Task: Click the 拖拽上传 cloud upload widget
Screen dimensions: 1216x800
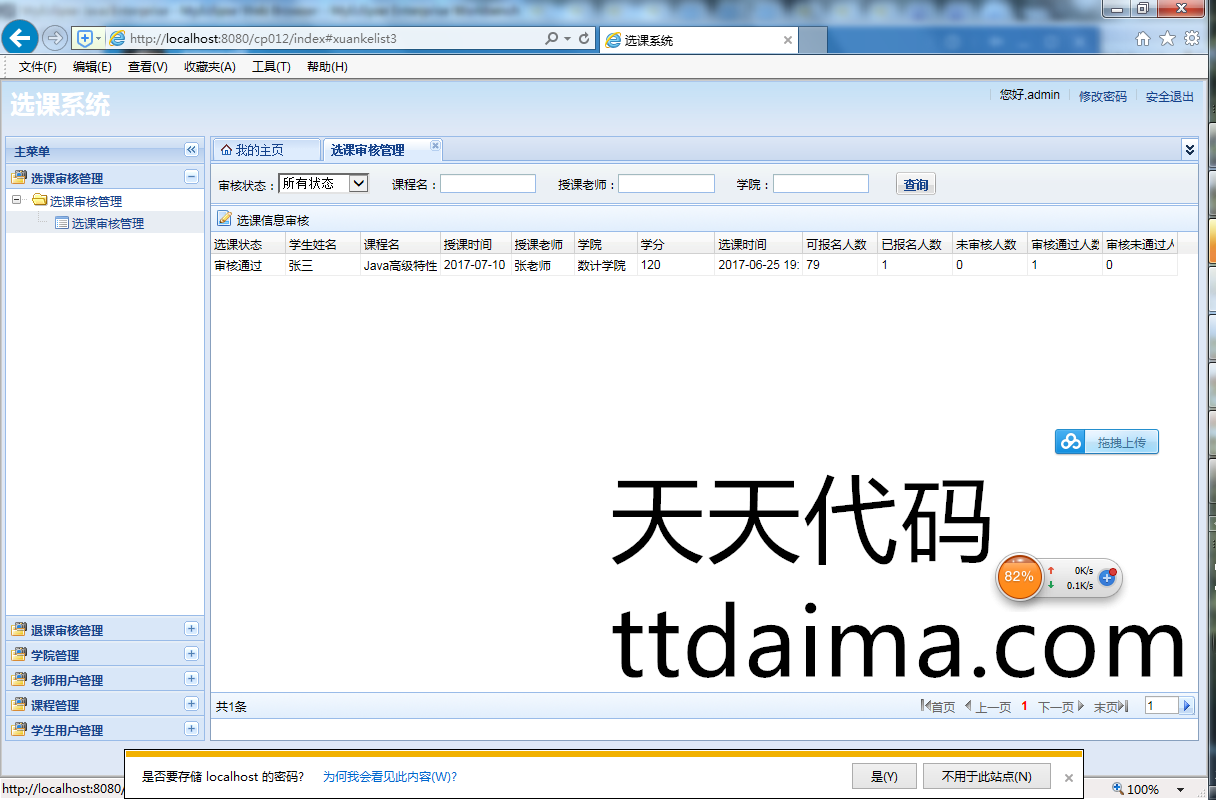Action: pos(1107,442)
